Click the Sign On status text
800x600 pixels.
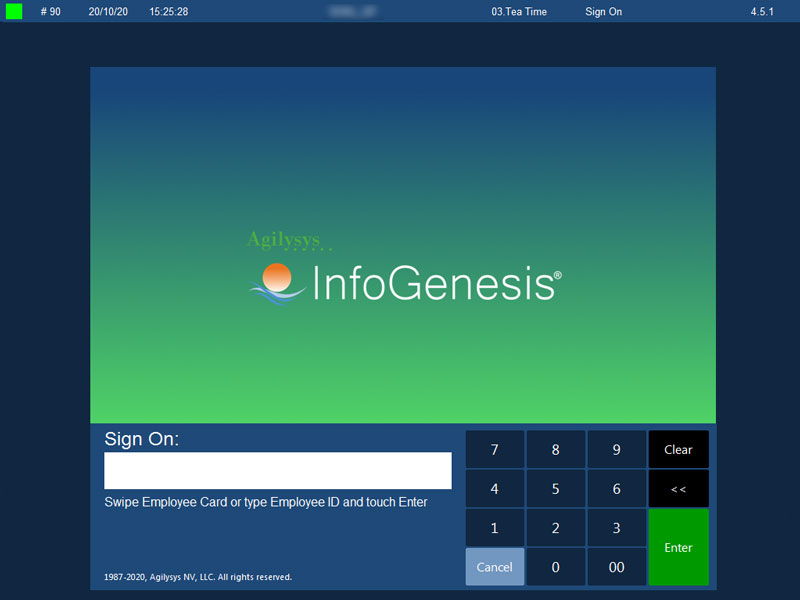(603, 12)
